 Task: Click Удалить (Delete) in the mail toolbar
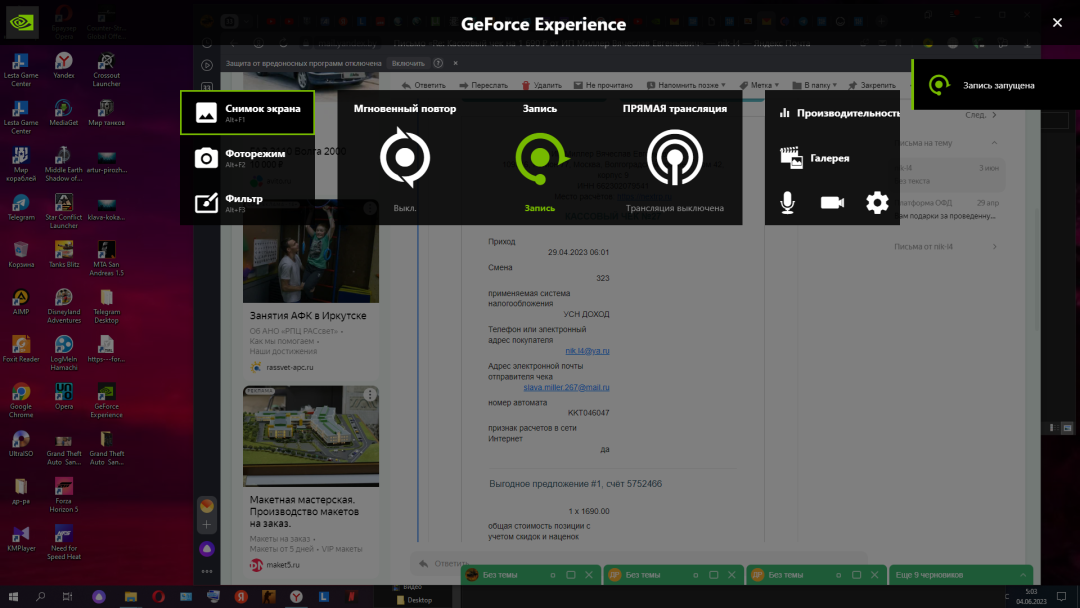[541, 85]
